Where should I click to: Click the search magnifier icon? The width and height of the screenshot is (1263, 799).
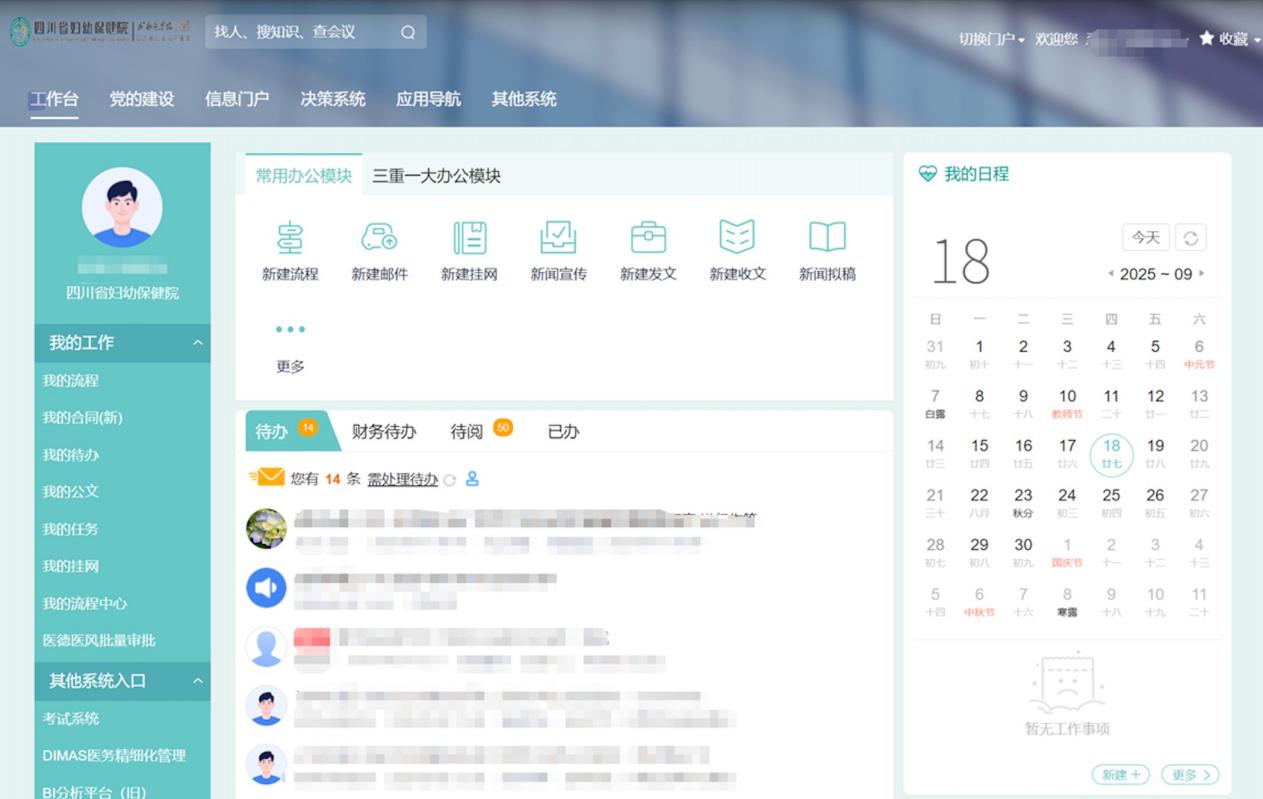tap(408, 32)
